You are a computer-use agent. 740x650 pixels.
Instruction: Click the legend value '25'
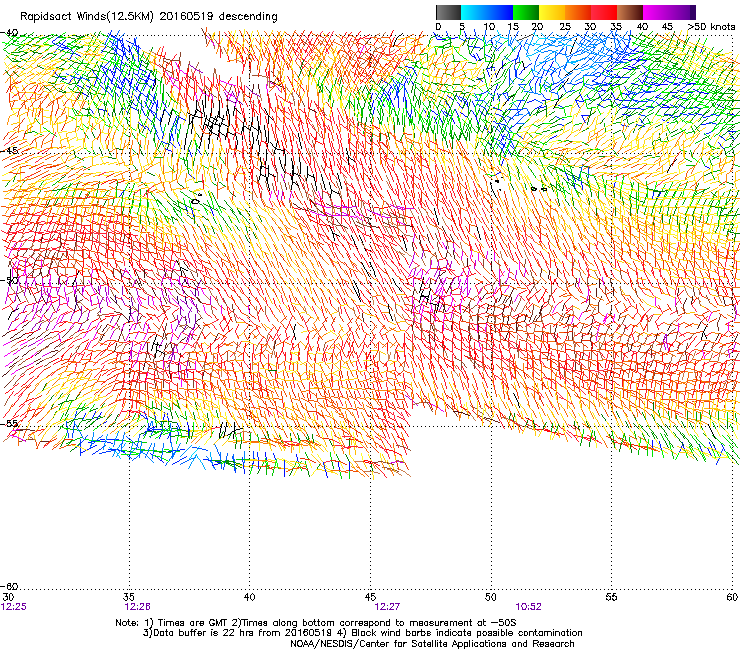(x=565, y=27)
